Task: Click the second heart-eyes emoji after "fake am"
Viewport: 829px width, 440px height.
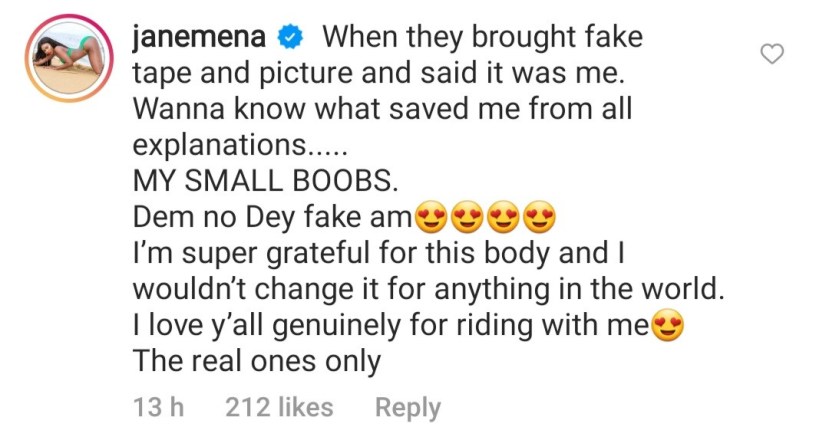Action: pyautogui.click(x=468, y=217)
